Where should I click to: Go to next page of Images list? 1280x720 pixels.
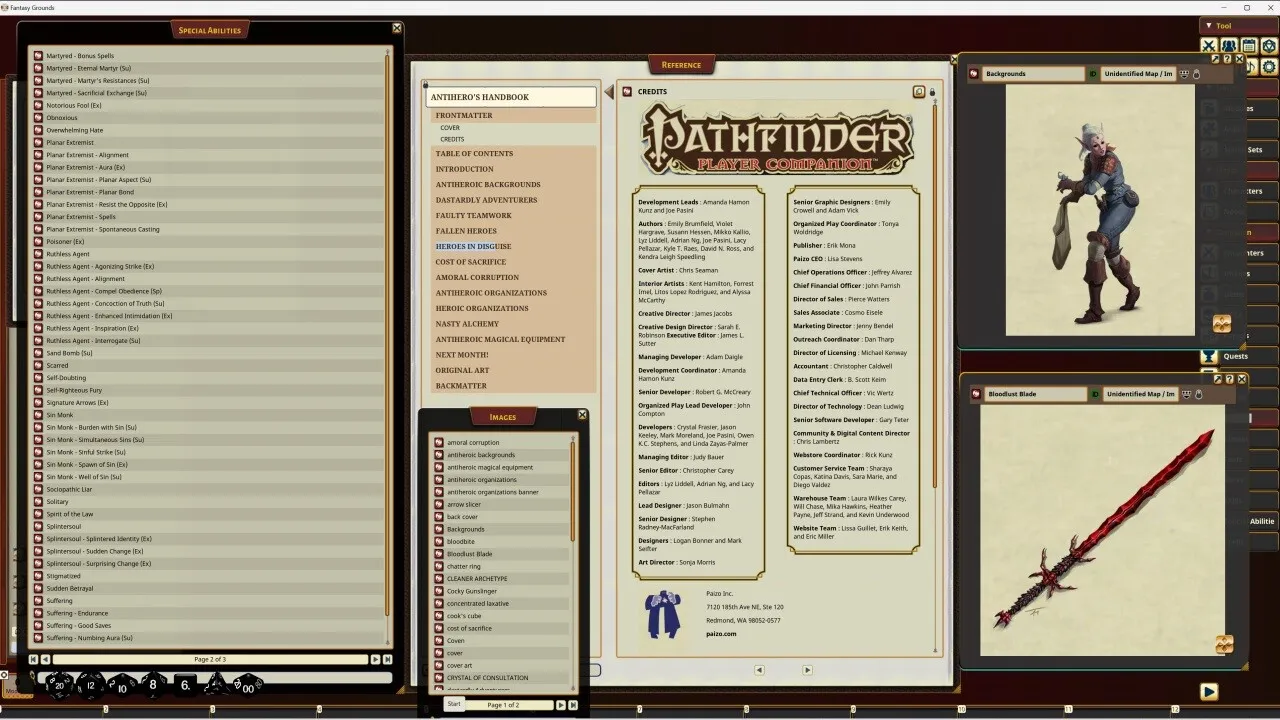pyautogui.click(x=560, y=705)
